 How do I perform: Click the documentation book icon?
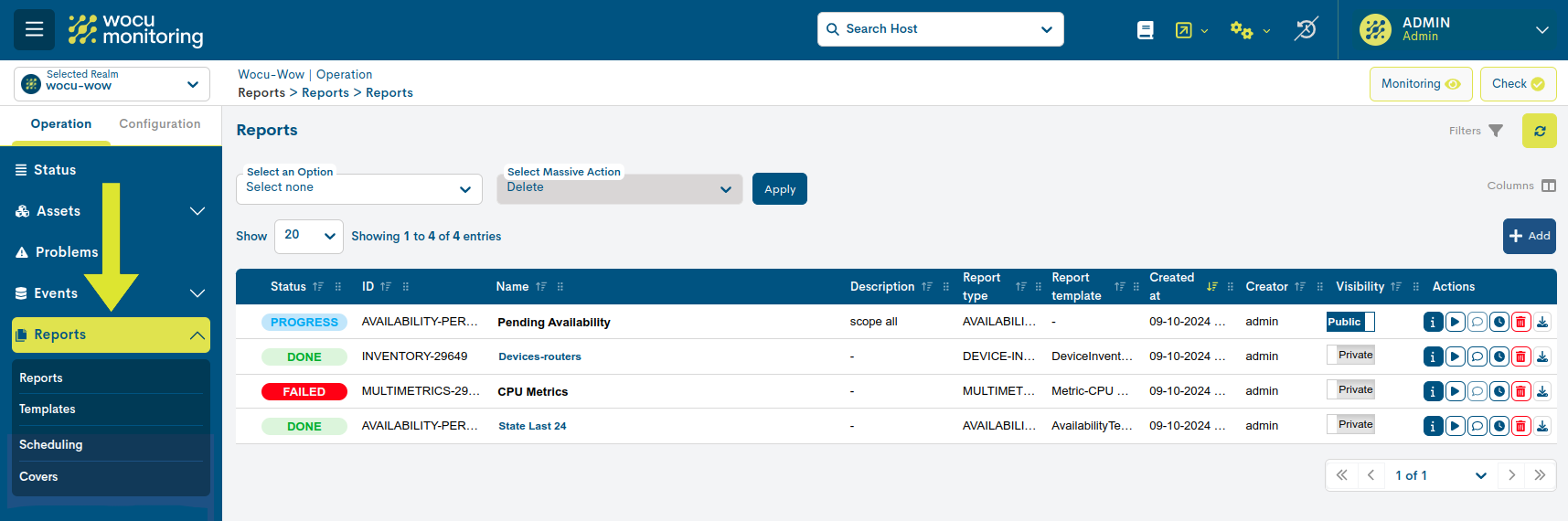click(x=1145, y=30)
